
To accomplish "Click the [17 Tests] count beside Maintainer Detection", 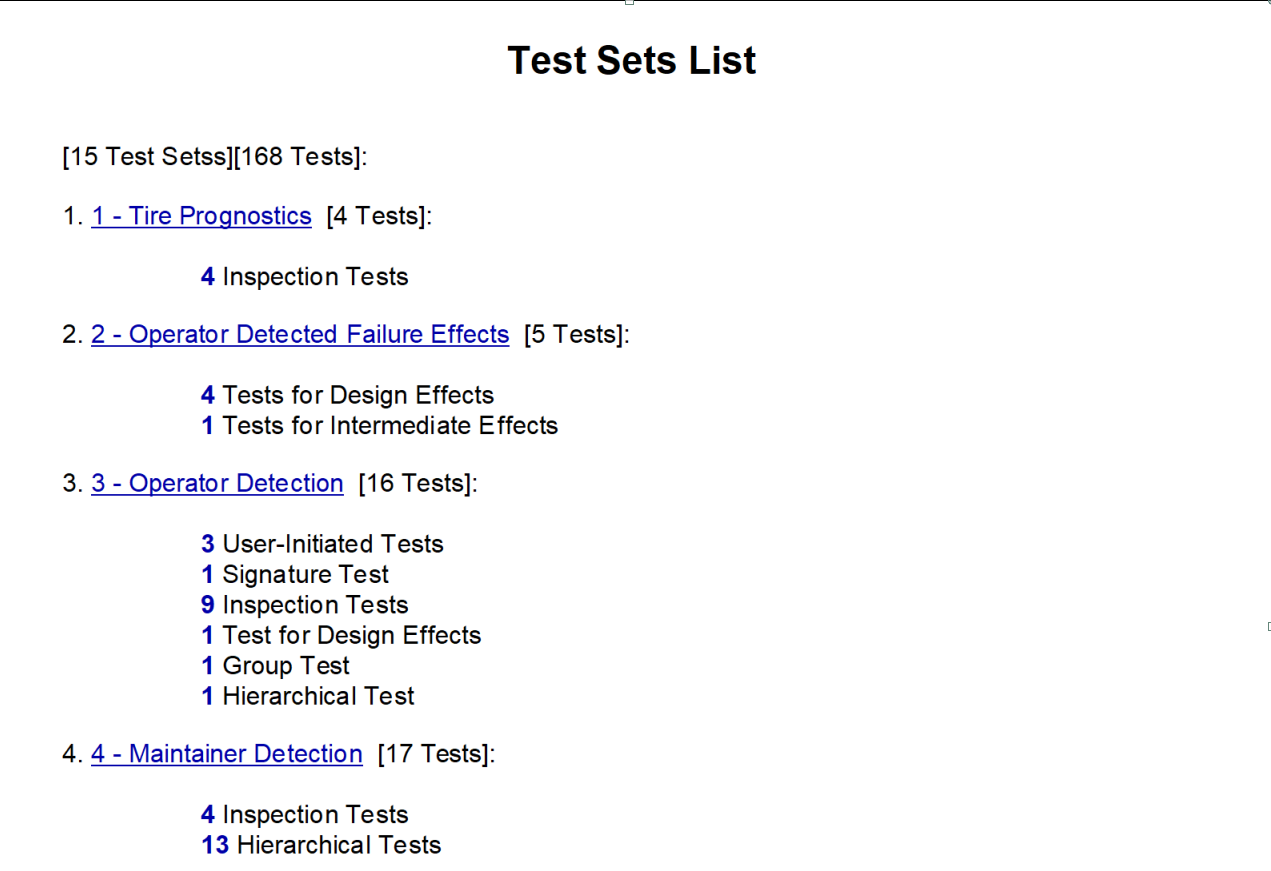I will click(437, 754).
